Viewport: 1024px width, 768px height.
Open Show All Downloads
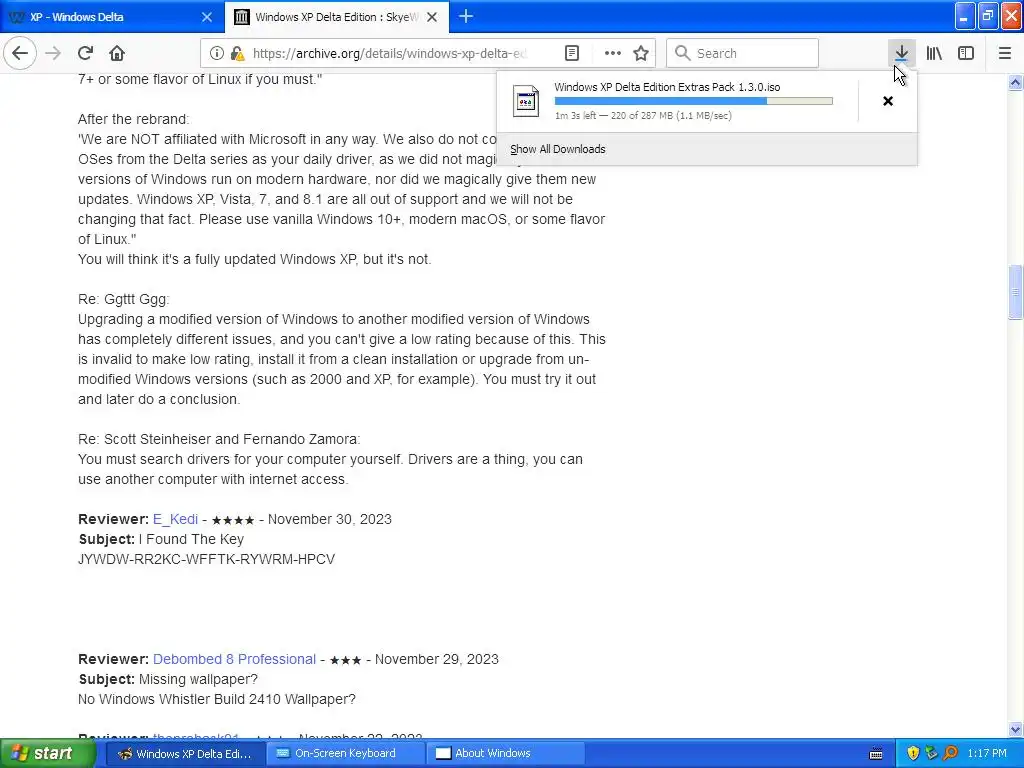tap(558, 149)
